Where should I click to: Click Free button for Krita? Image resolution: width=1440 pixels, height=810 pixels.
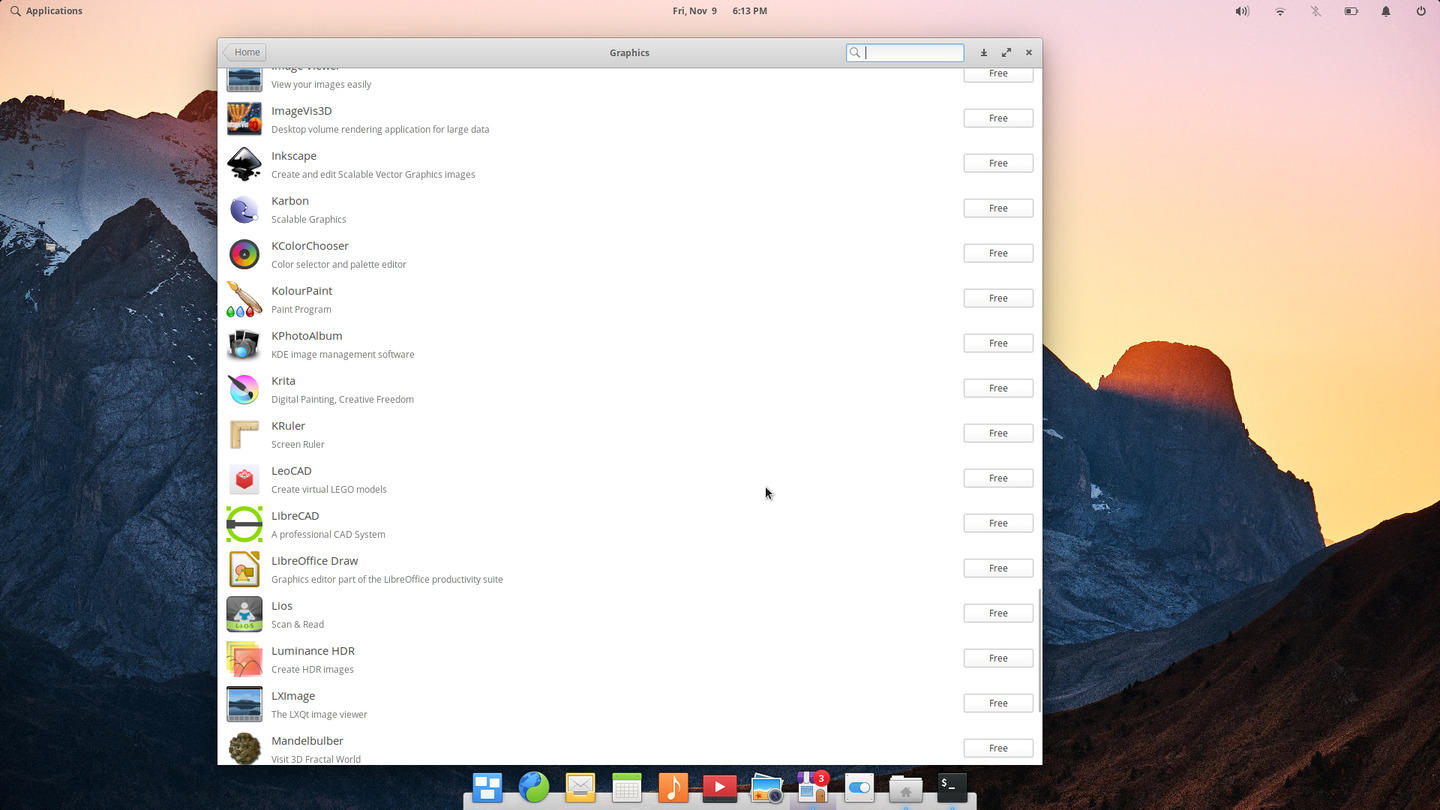point(998,388)
